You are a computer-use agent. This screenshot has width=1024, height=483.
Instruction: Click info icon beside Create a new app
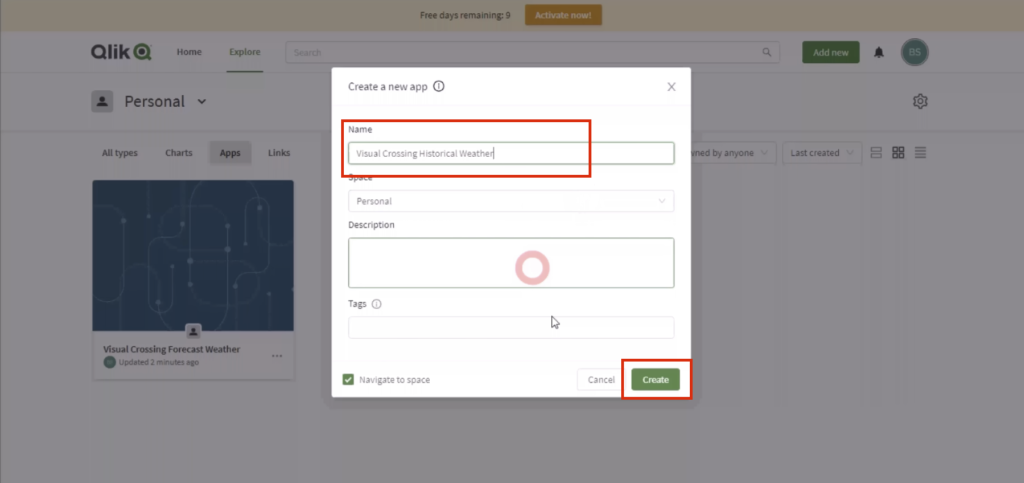point(439,86)
